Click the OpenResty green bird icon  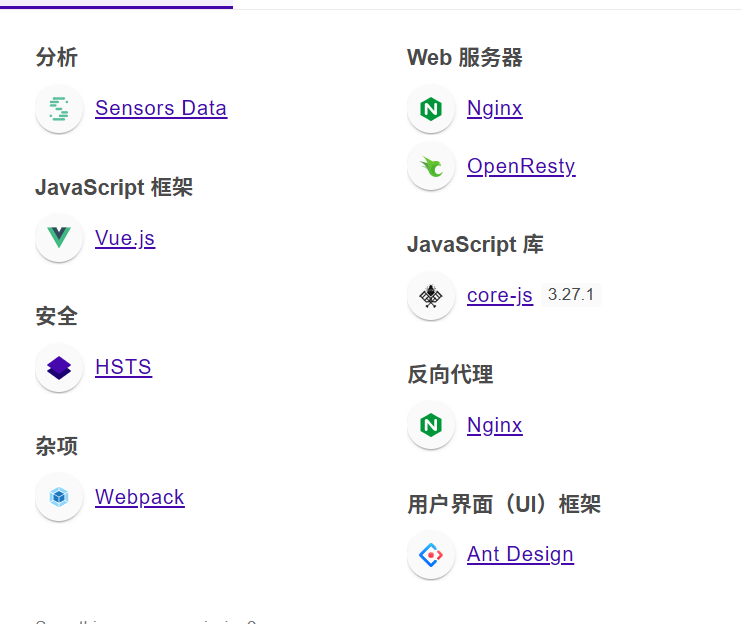point(431,167)
